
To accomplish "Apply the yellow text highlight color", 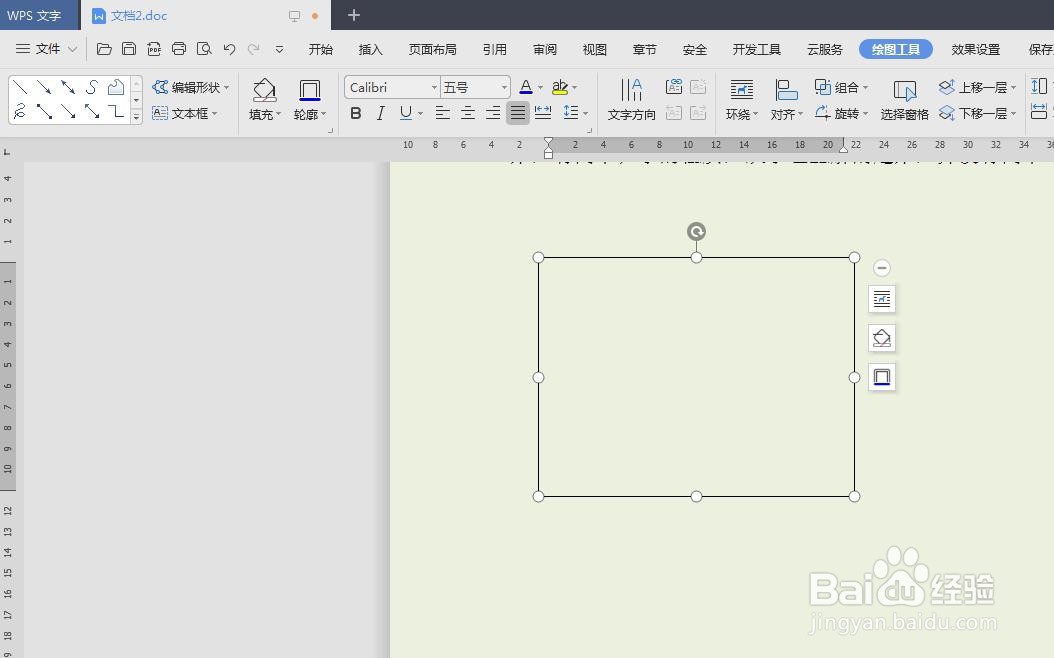I will click(x=560, y=87).
